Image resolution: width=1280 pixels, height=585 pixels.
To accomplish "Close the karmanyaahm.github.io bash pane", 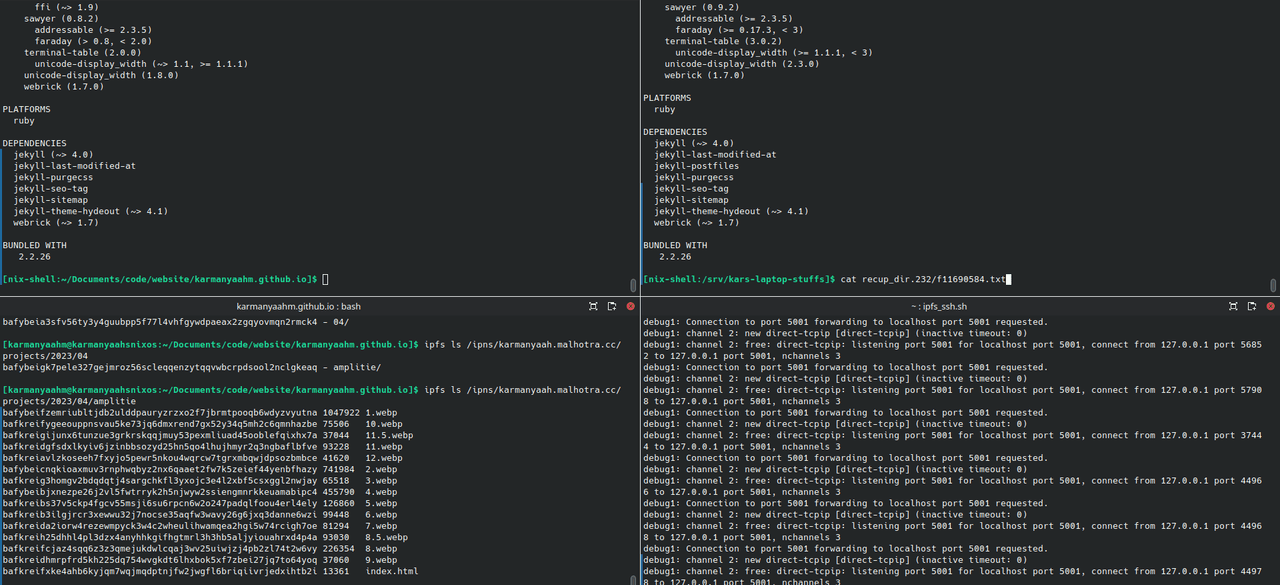I will [630, 306].
